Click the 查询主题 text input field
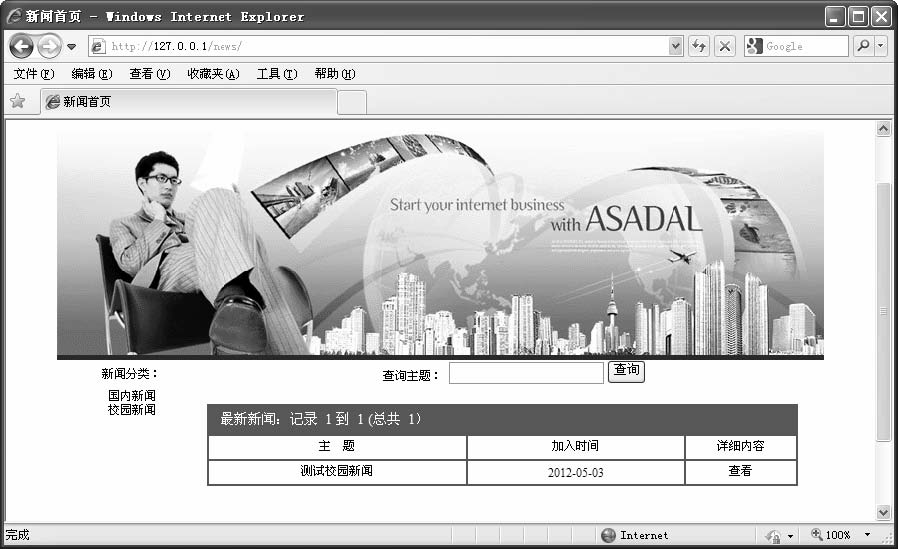Screen dimensions: 898x549 point(526,373)
